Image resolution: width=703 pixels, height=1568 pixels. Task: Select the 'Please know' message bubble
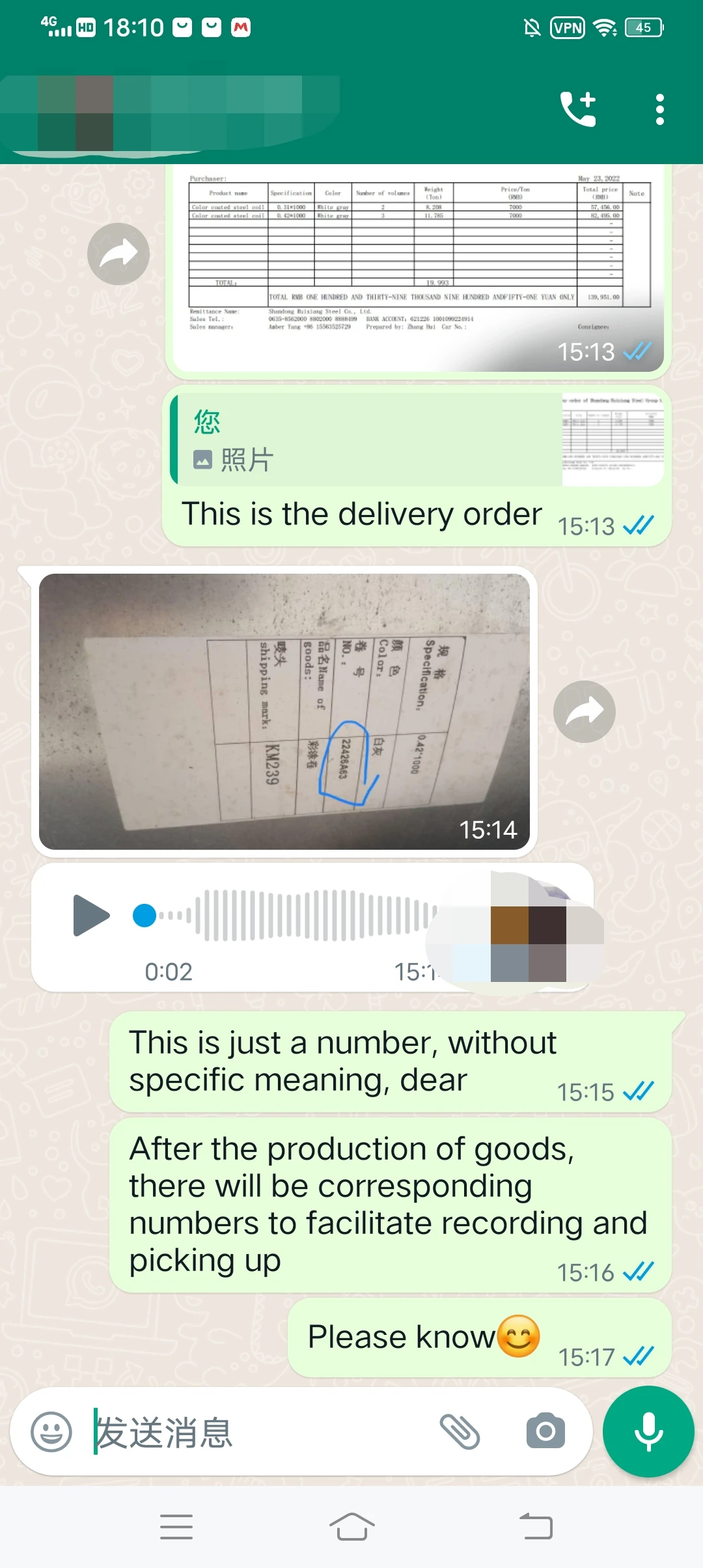tap(480, 1338)
